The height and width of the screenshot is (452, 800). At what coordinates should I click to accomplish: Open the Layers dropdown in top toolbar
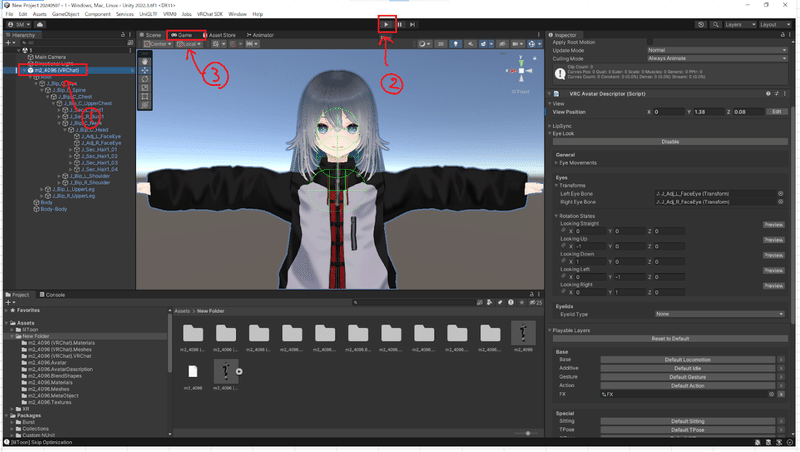tap(740, 24)
